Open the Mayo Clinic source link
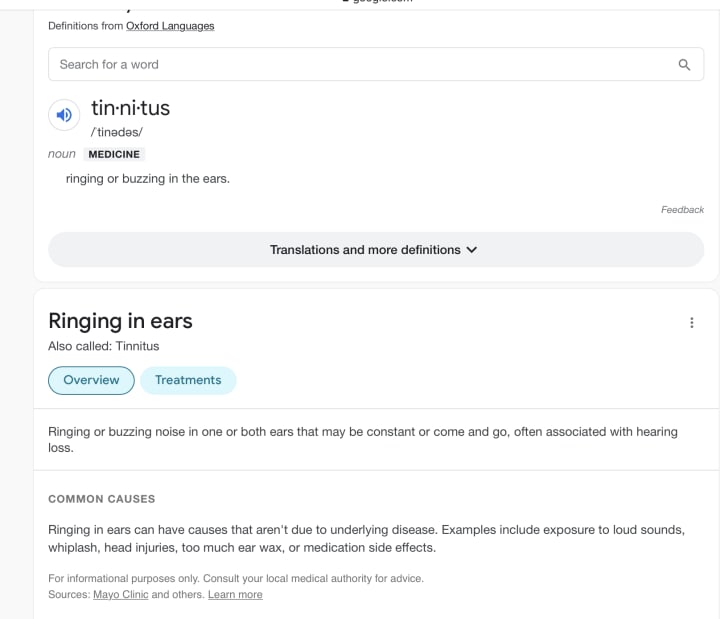This screenshot has height=619, width=720. point(121,595)
